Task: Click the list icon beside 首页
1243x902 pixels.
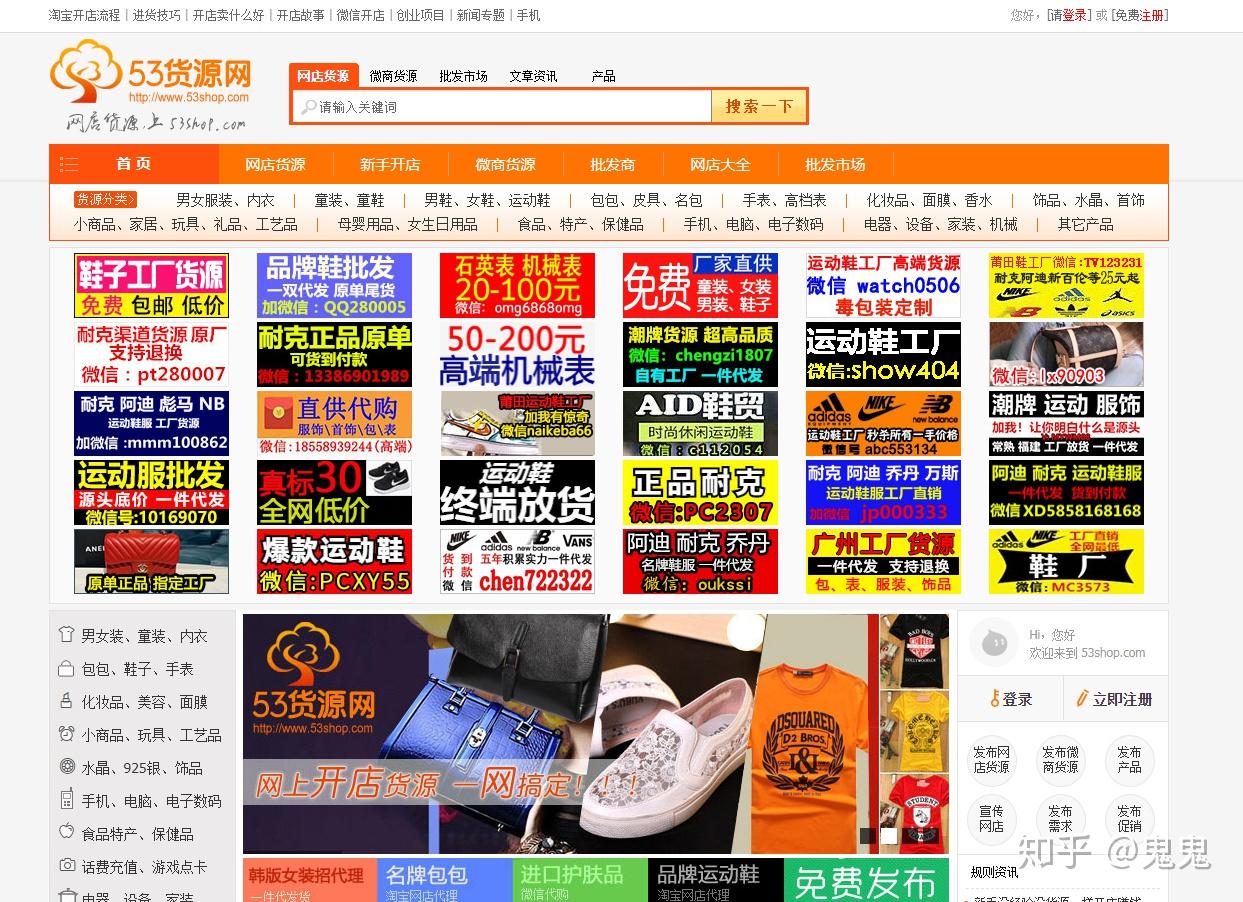Action: tap(69, 164)
